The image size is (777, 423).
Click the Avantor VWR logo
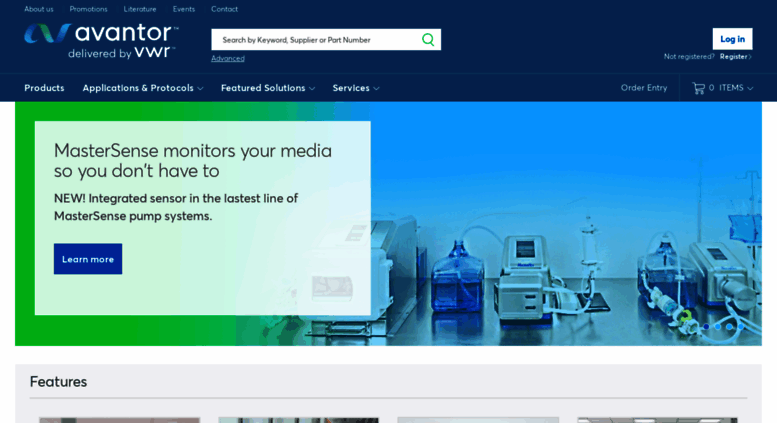(x=100, y=40)
